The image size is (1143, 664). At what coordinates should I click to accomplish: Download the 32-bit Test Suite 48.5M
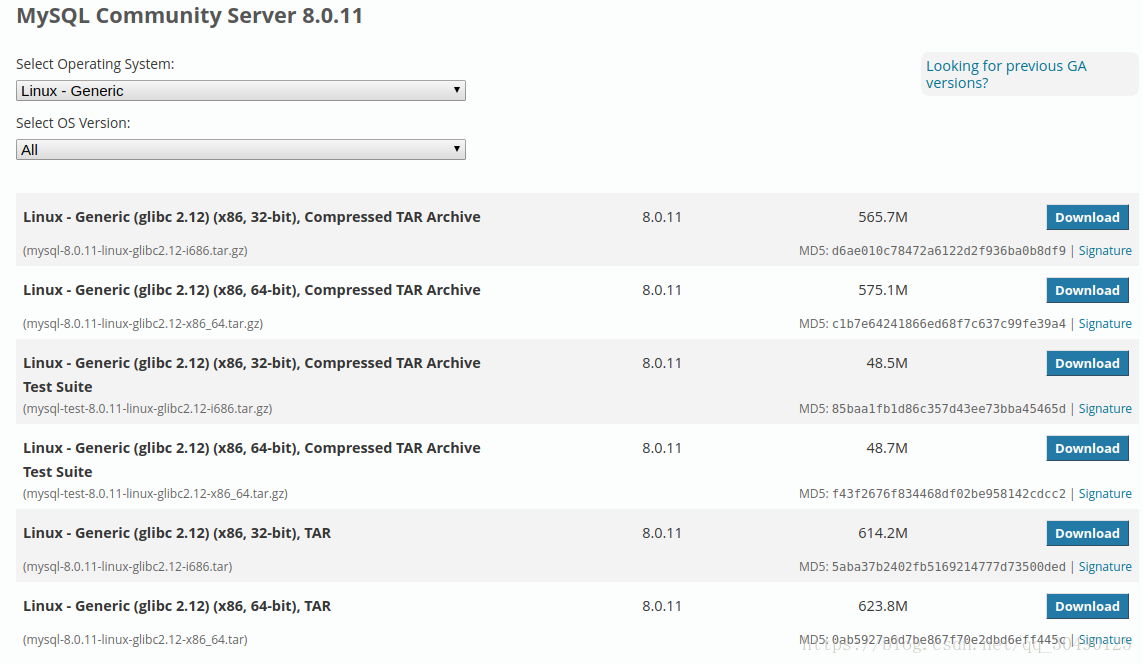(x=1087, y=363)
